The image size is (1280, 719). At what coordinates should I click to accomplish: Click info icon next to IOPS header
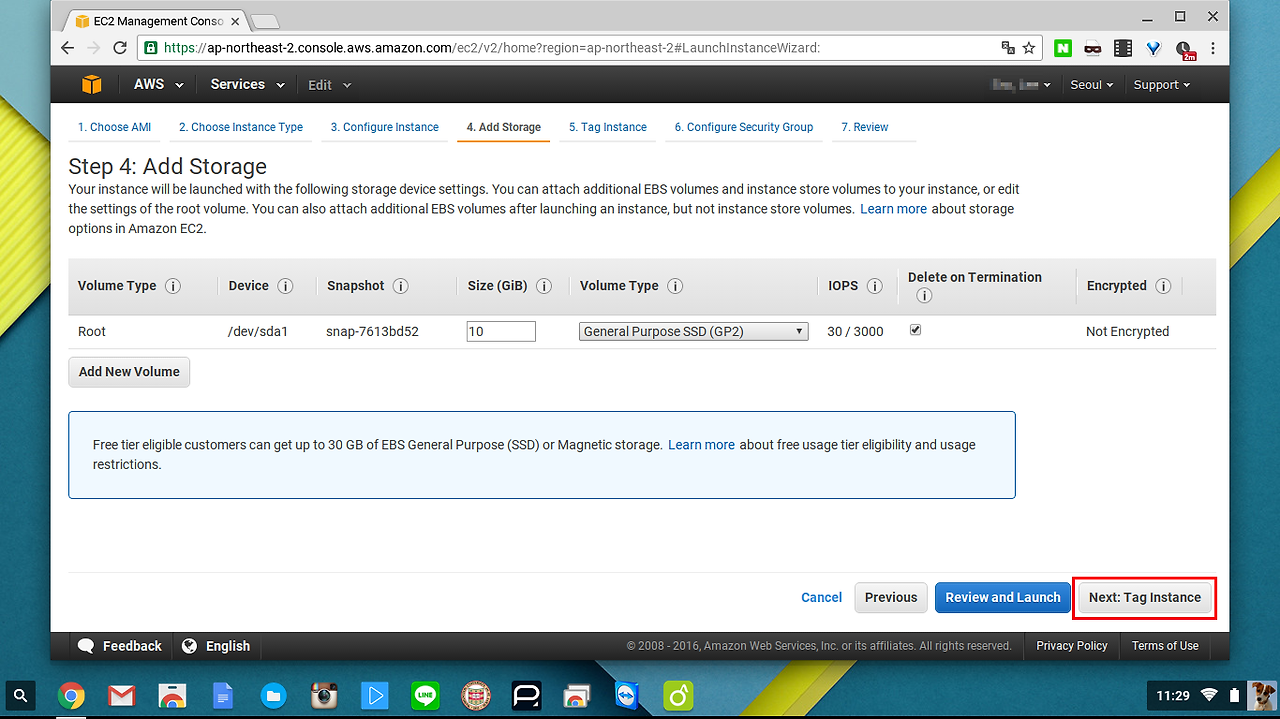coord(875,286)
